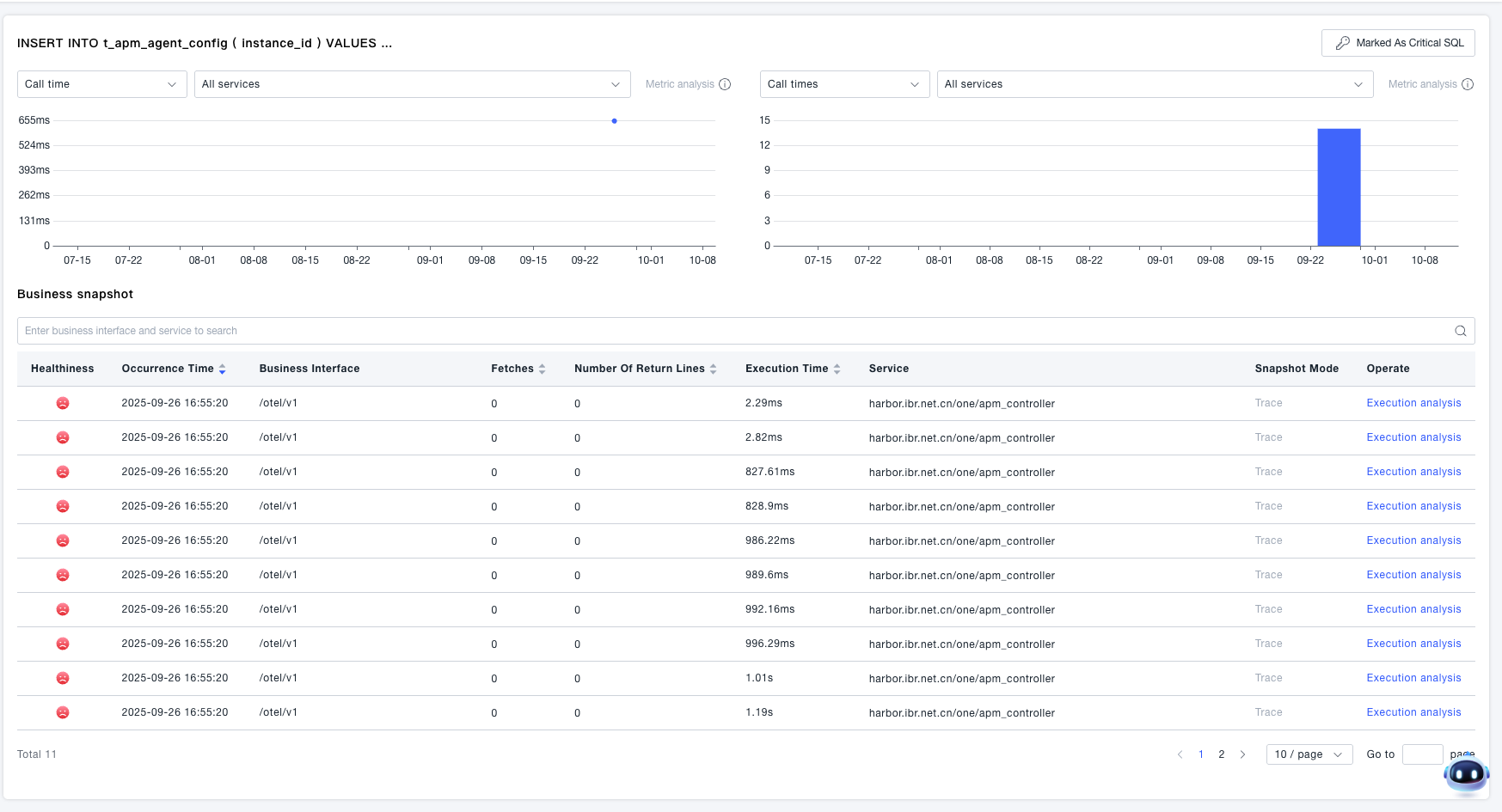1502x812 pixels.
Task: Go to page 2 of results
Action: [x=1221, y=754]
